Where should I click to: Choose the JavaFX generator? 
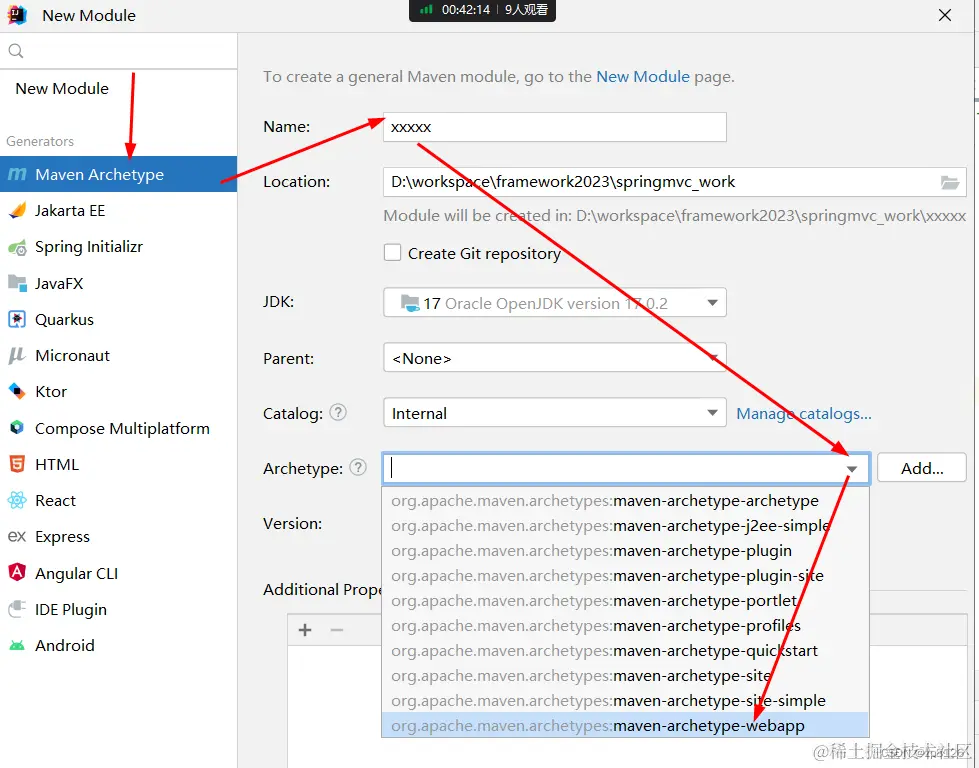(118, 283)
